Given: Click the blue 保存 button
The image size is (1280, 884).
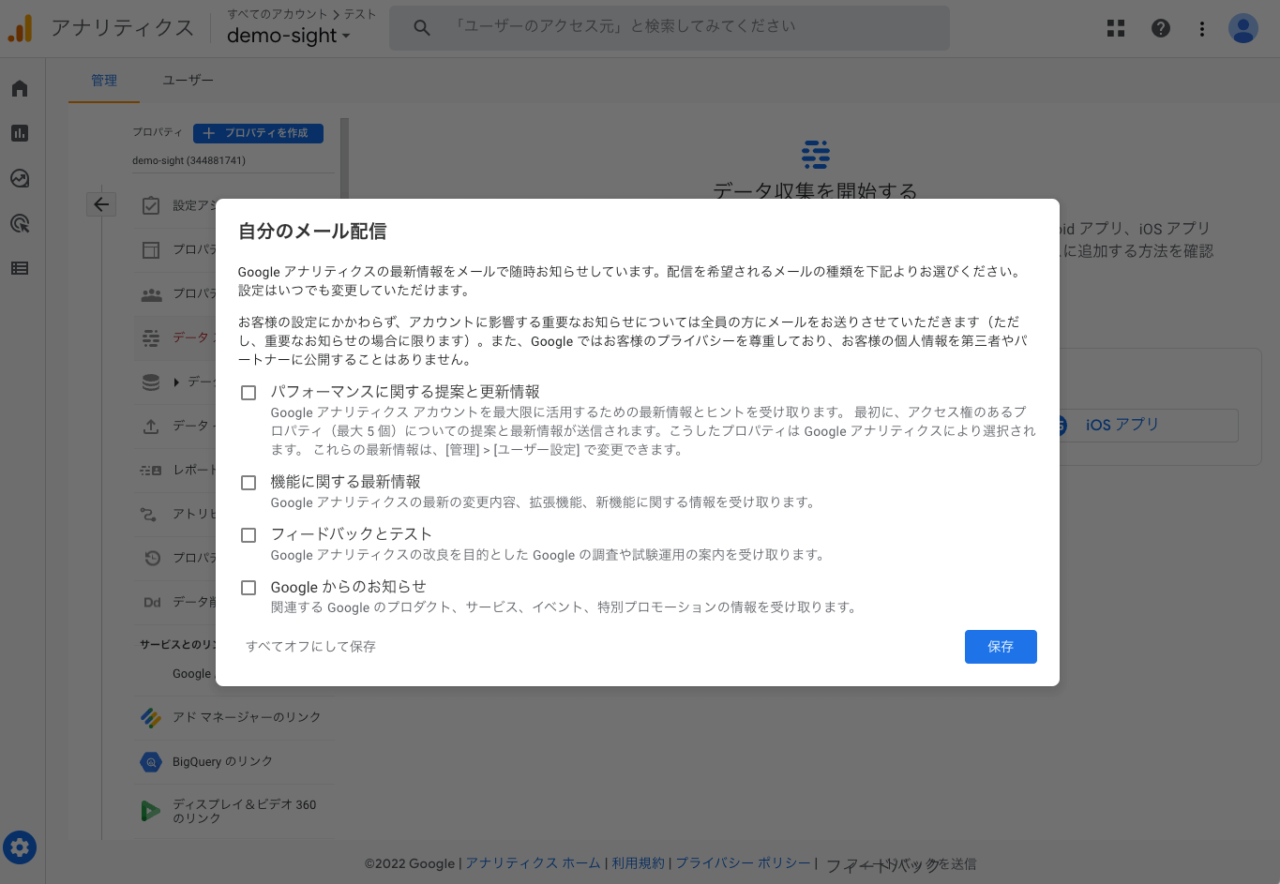Looking at the screenshot, I should [1000, 647].
